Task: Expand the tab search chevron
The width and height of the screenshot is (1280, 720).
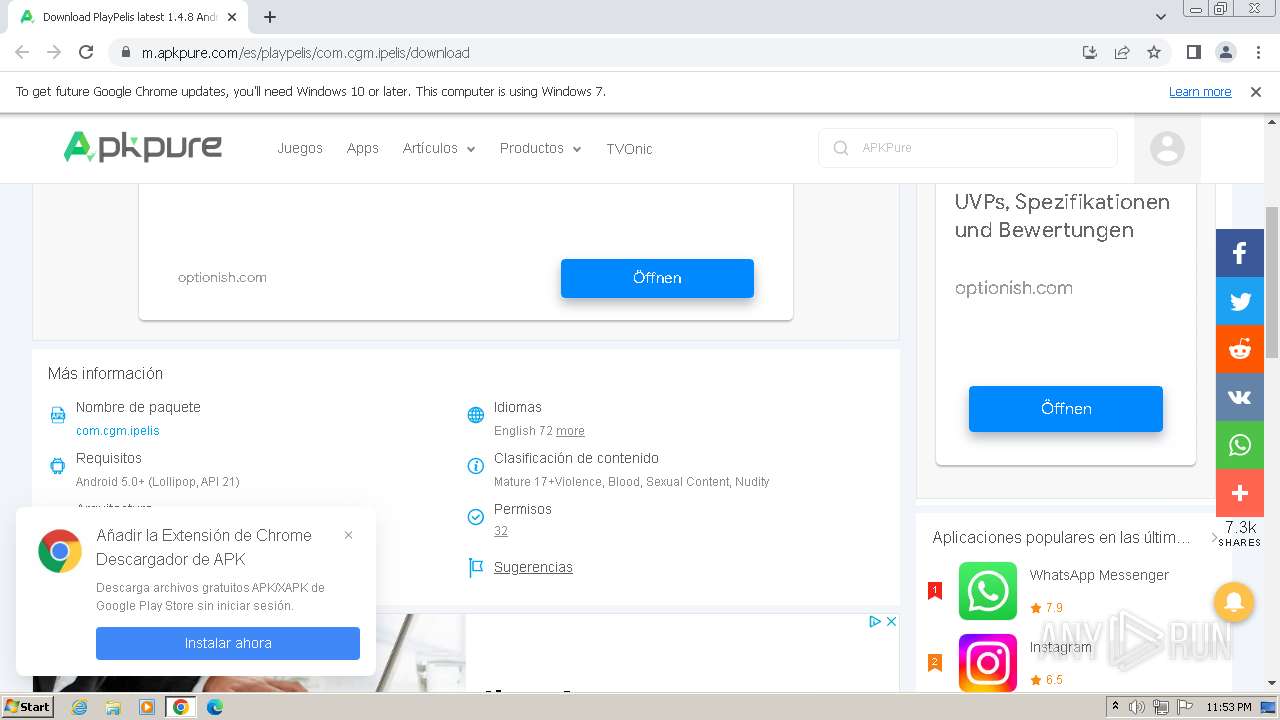Action: coord(1161,17)
